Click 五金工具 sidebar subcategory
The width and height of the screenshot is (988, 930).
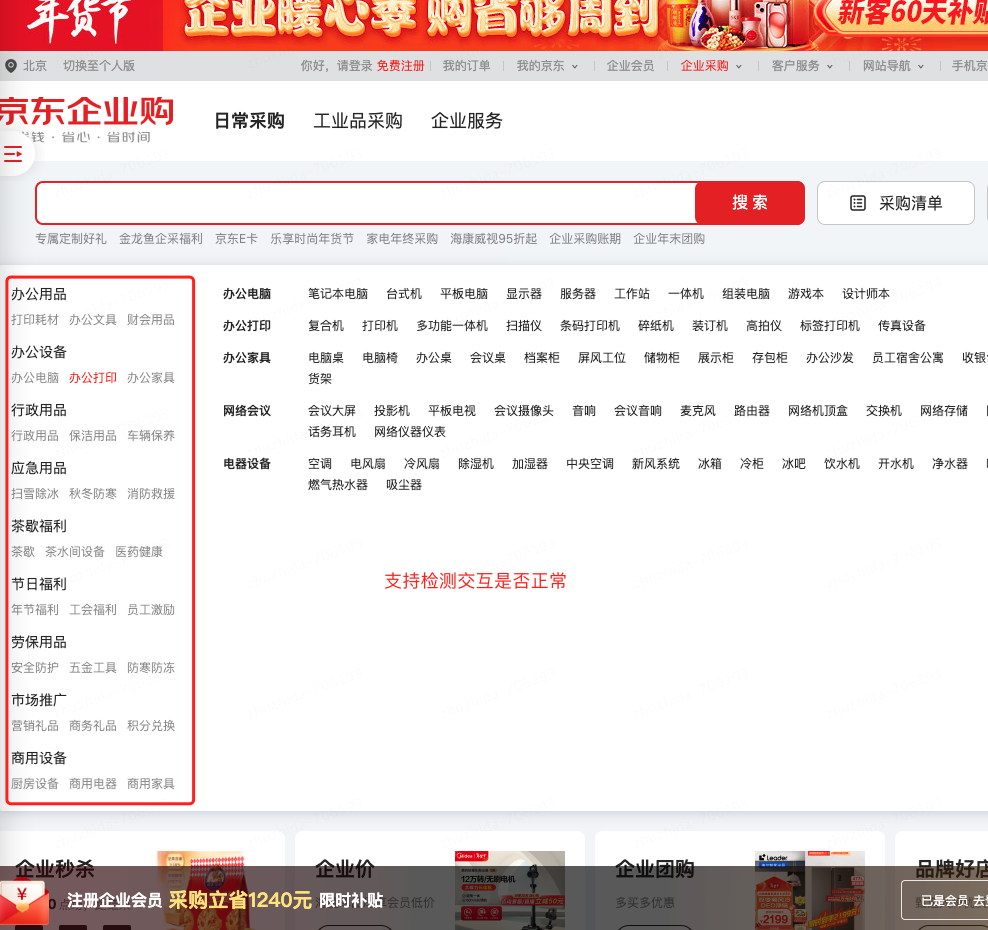93,667
